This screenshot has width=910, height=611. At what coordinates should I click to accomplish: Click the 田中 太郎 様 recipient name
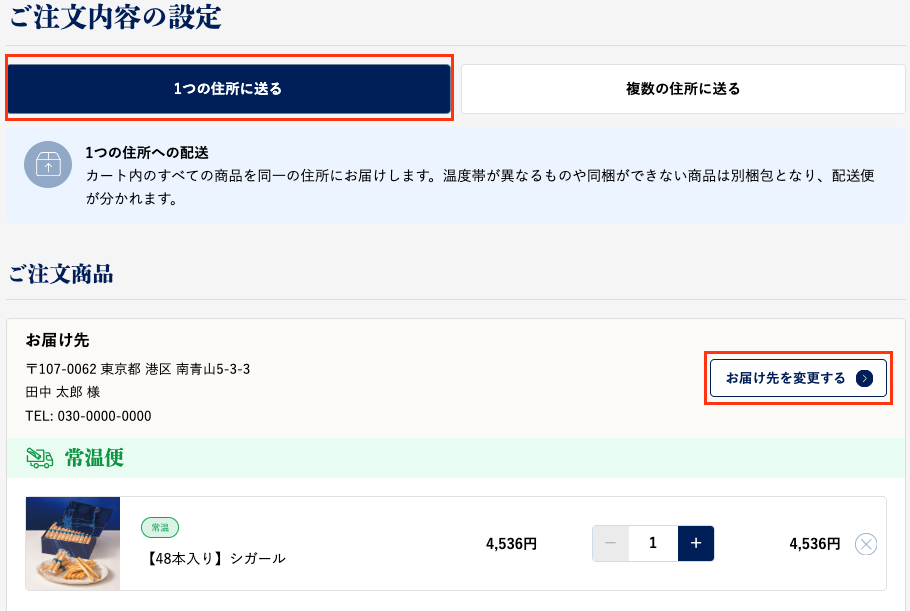63,392
